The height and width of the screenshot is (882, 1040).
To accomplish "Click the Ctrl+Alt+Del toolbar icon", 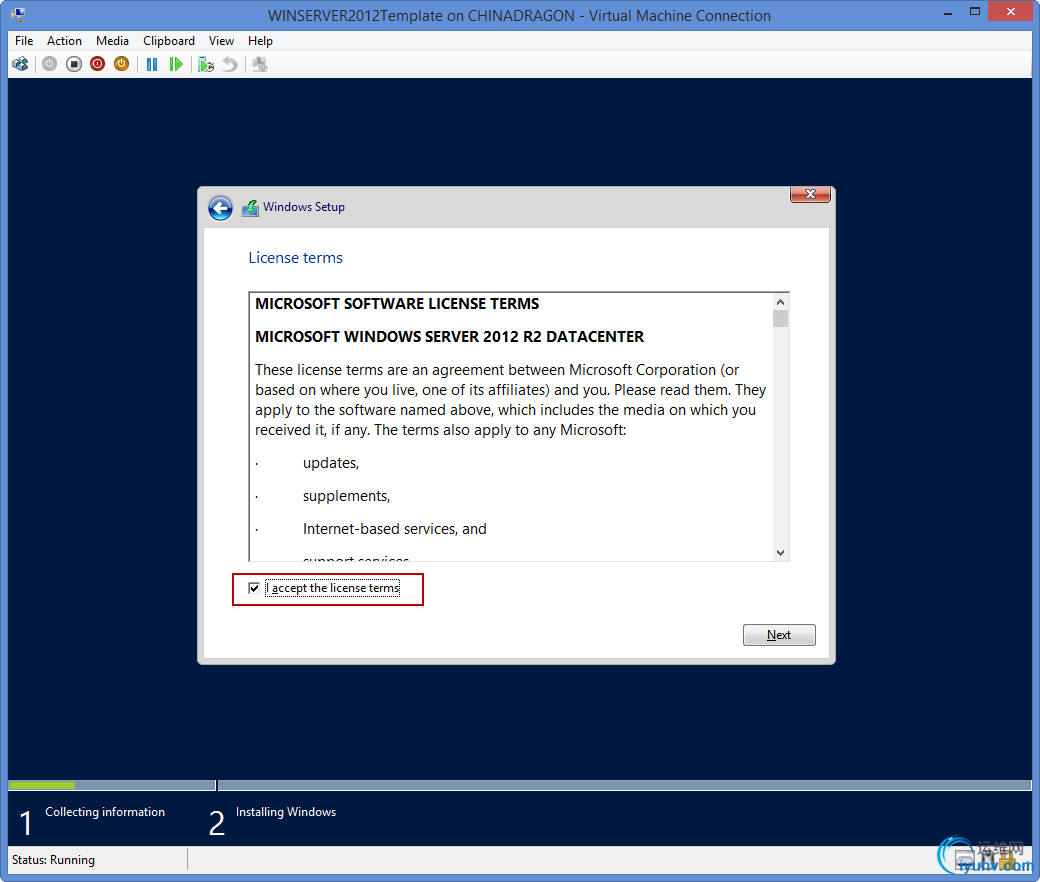I will (21, 64).
